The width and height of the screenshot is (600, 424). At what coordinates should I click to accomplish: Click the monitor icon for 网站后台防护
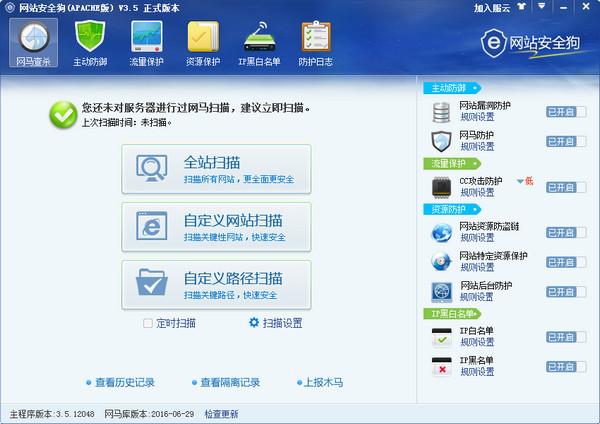click(441, 292)
